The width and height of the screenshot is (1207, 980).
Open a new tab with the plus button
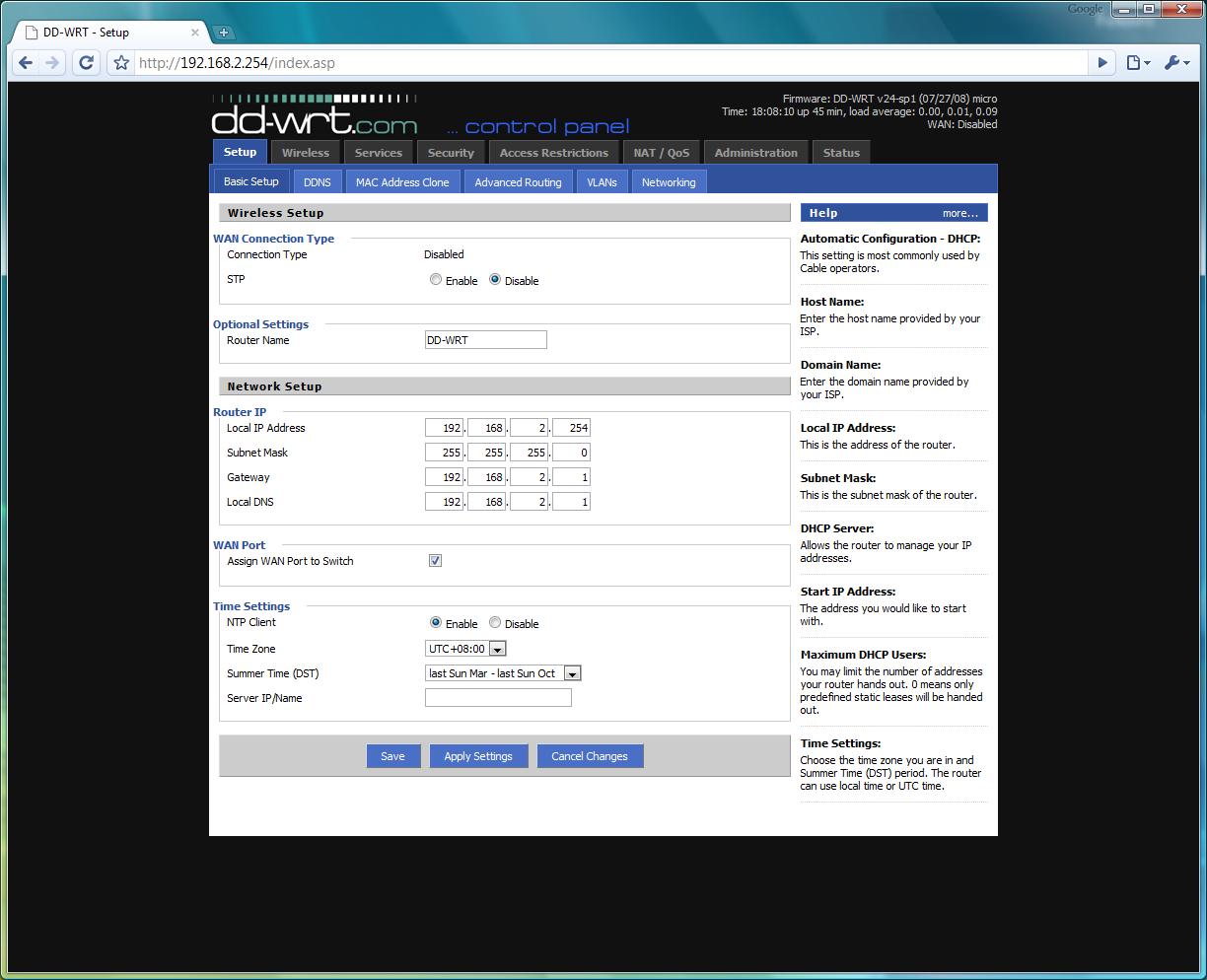click(223, 33)
